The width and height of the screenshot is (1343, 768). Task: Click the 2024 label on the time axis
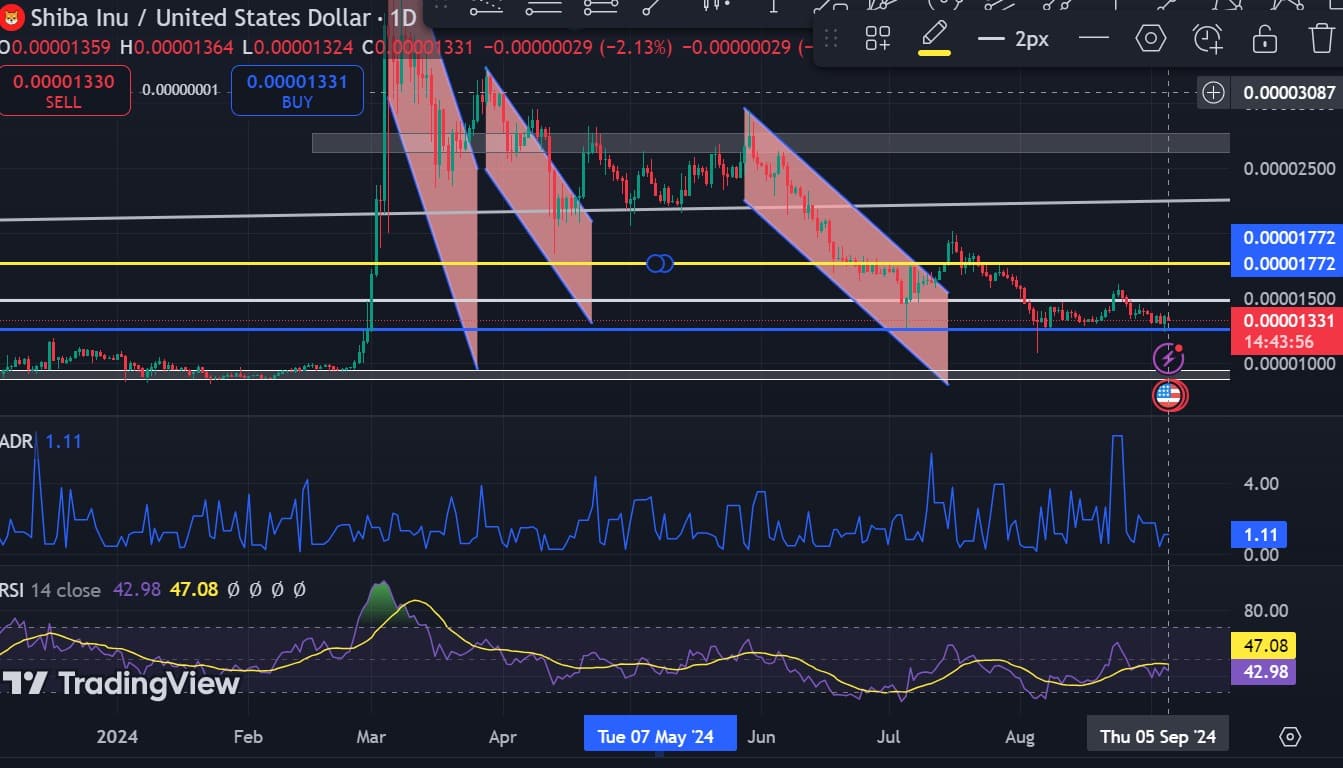117,737
